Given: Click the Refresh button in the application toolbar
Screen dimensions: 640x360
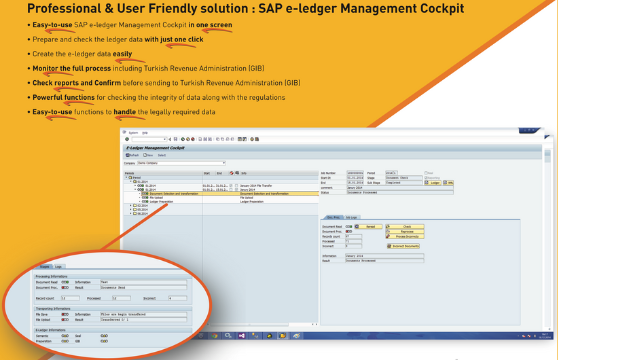Looking at the screenshot, I should 132,155.
